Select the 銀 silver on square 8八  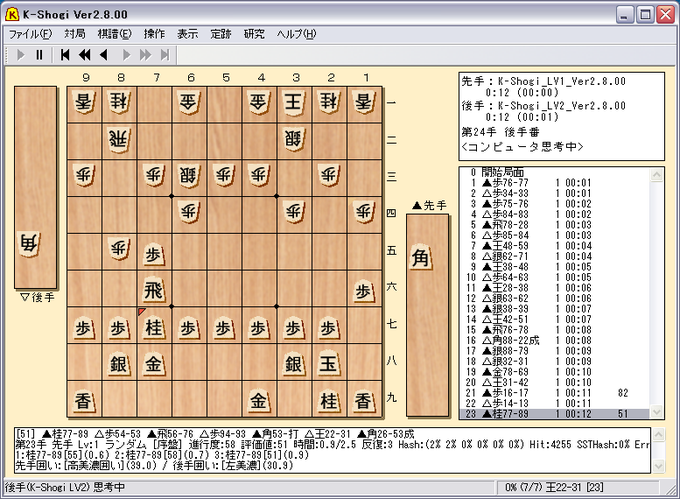point(118,364)
